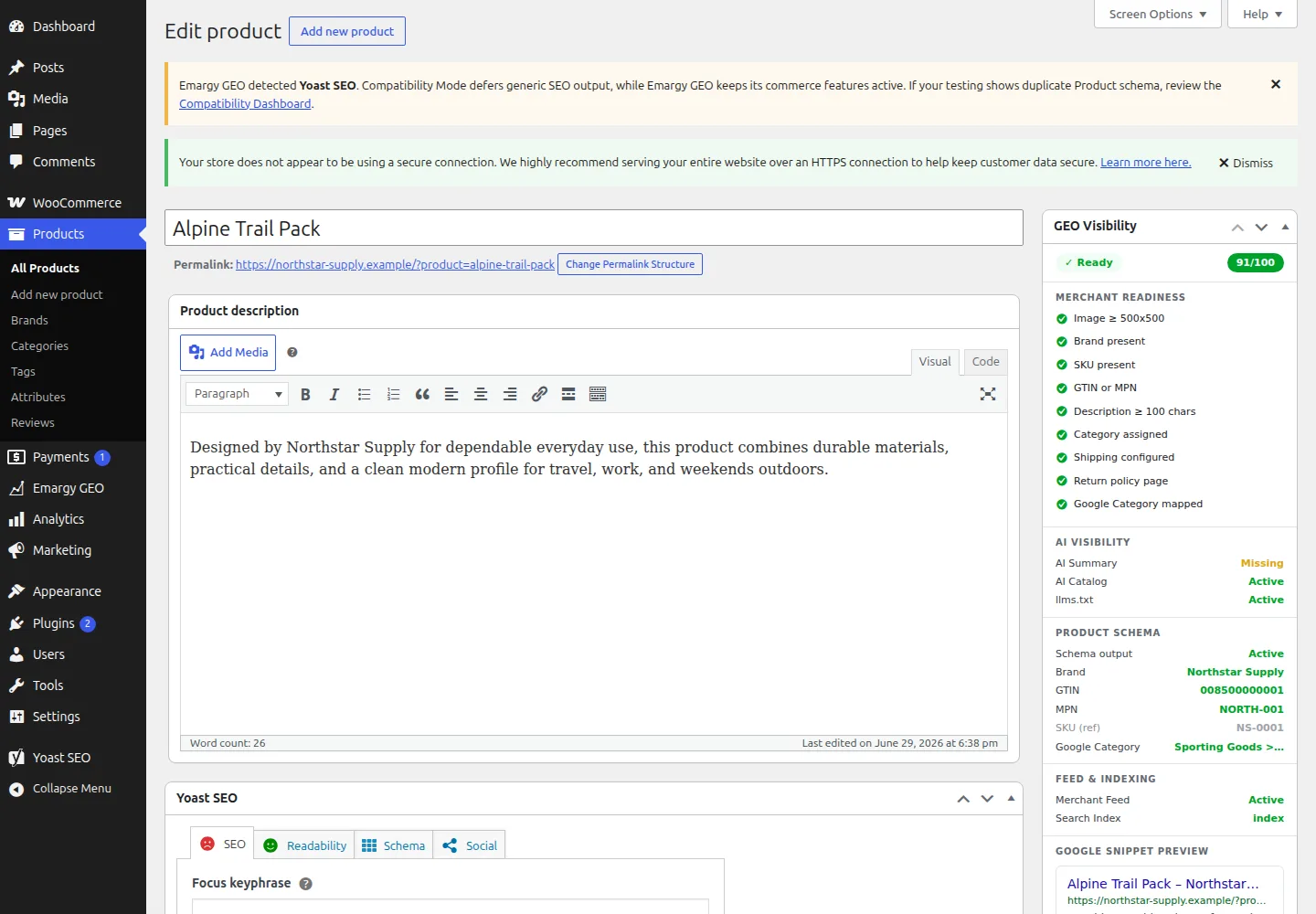Screen dimensions: 1316x914
Task: Click Add new product button
Action: [x=347, y=31]
